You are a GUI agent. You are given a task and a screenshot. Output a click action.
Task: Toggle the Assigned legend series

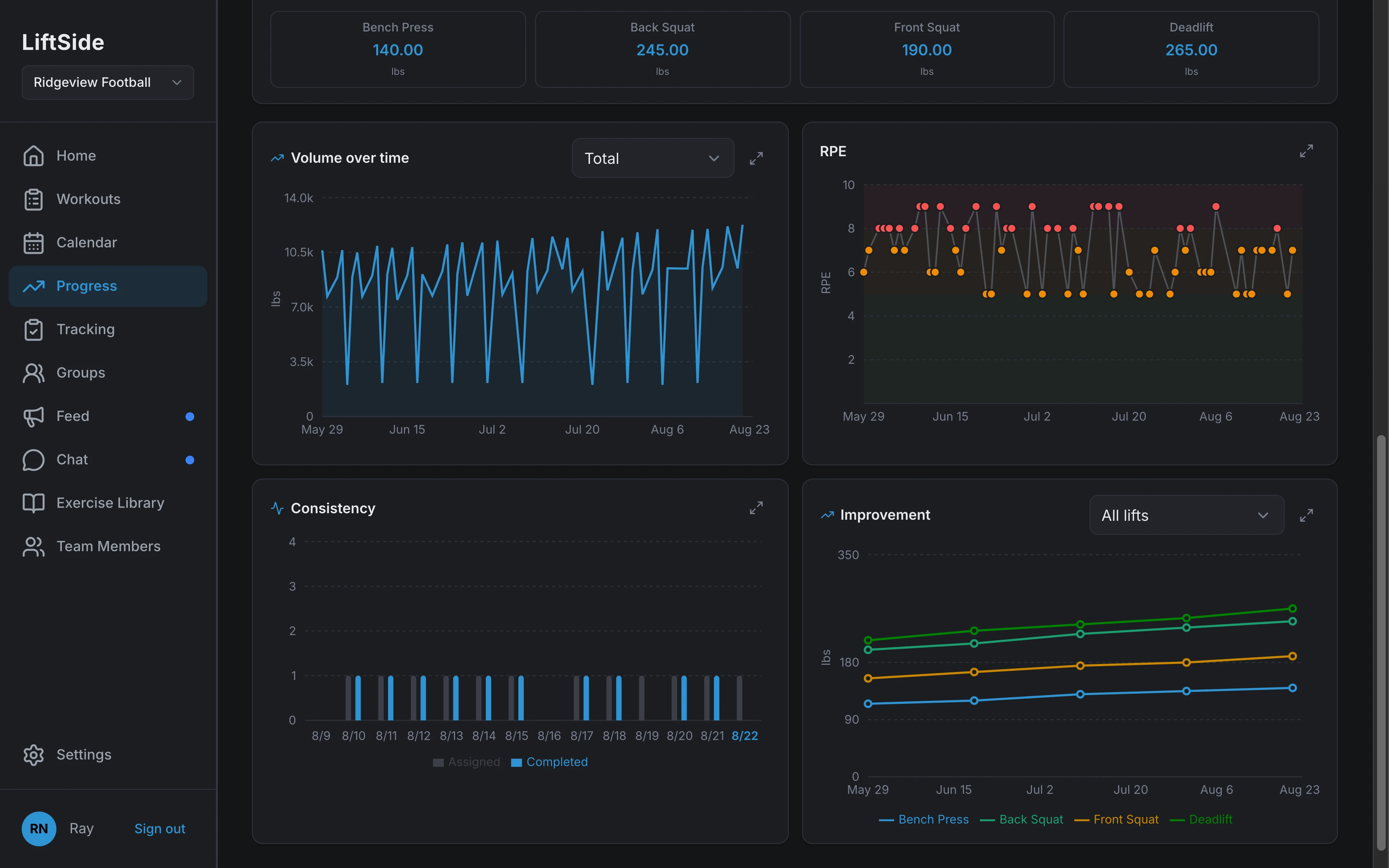pos(467,762)
